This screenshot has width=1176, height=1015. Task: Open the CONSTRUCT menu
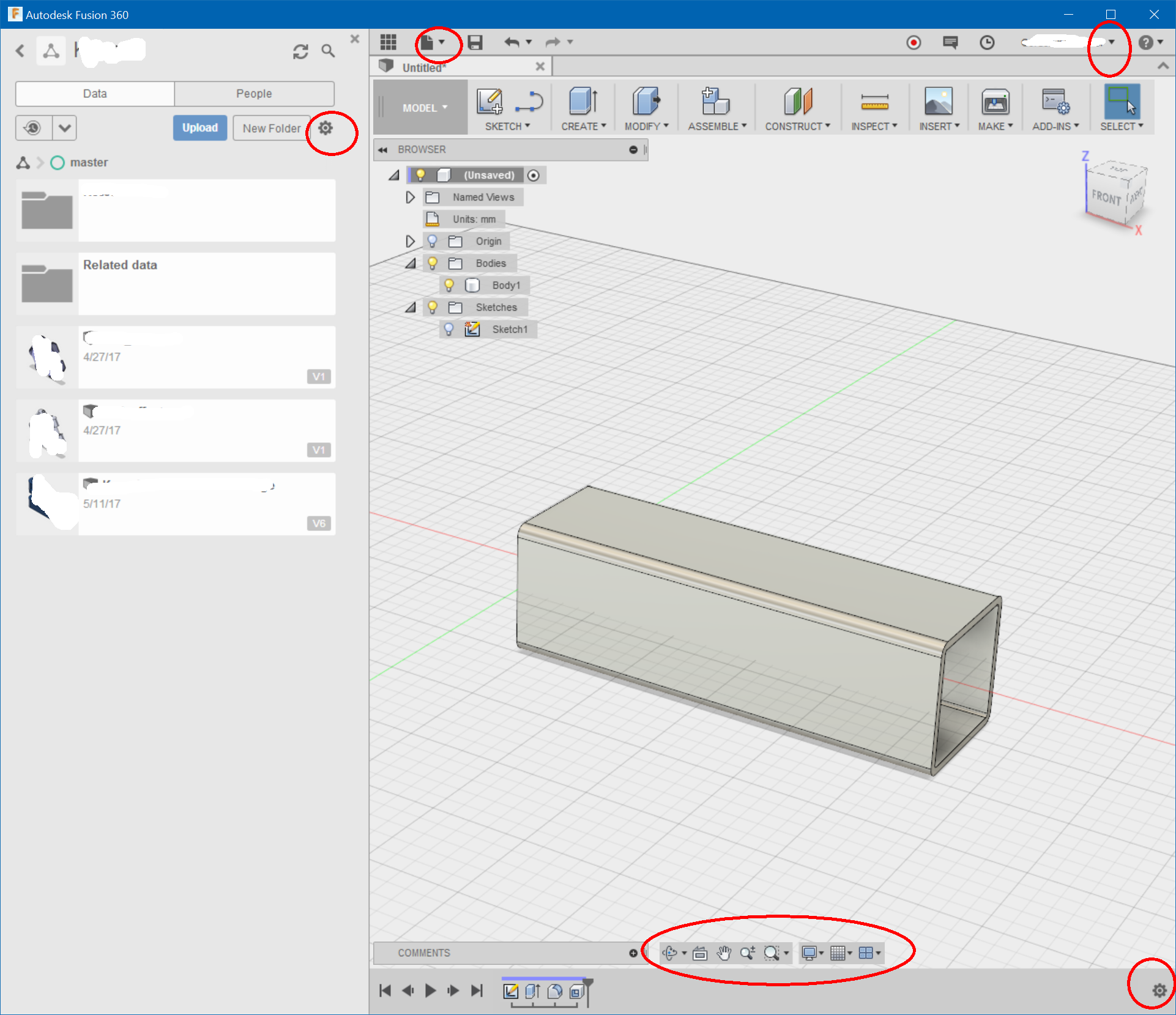click(797, 126)
